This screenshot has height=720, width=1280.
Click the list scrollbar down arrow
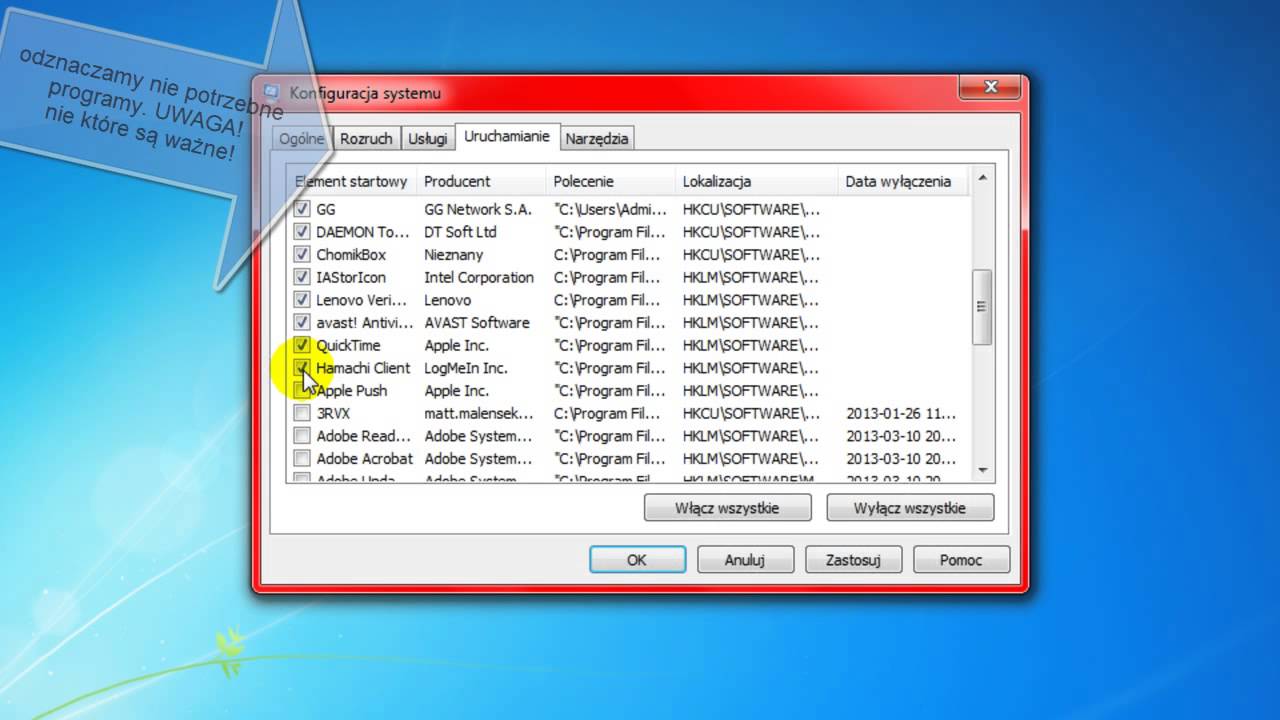click(x=982, y=470)
